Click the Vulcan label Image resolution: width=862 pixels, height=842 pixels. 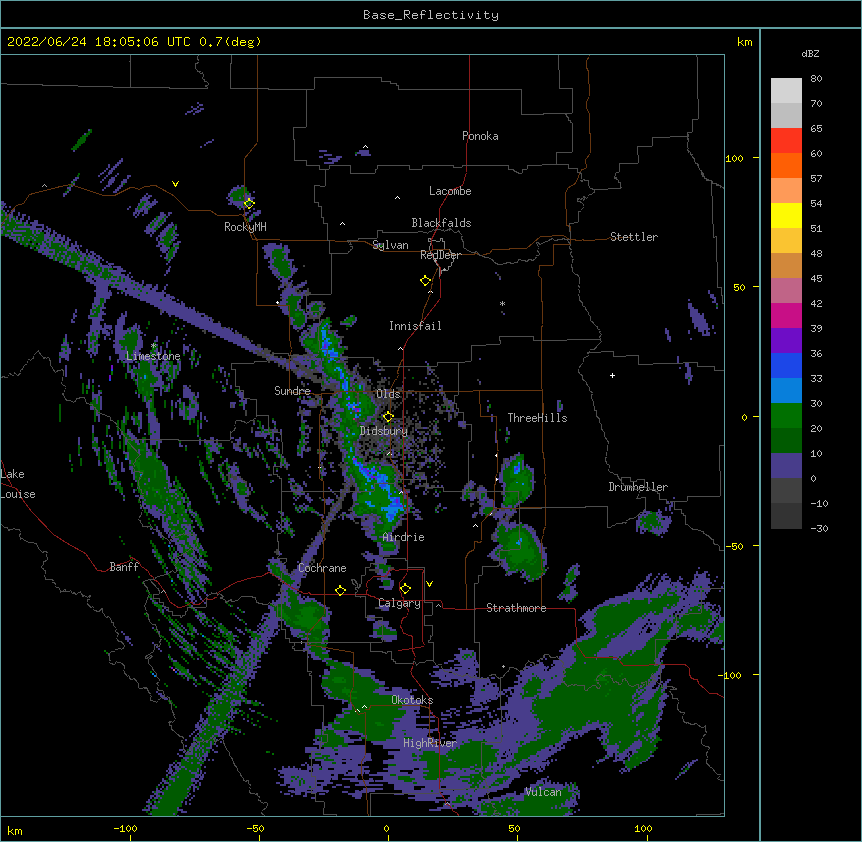coord(543,792)
